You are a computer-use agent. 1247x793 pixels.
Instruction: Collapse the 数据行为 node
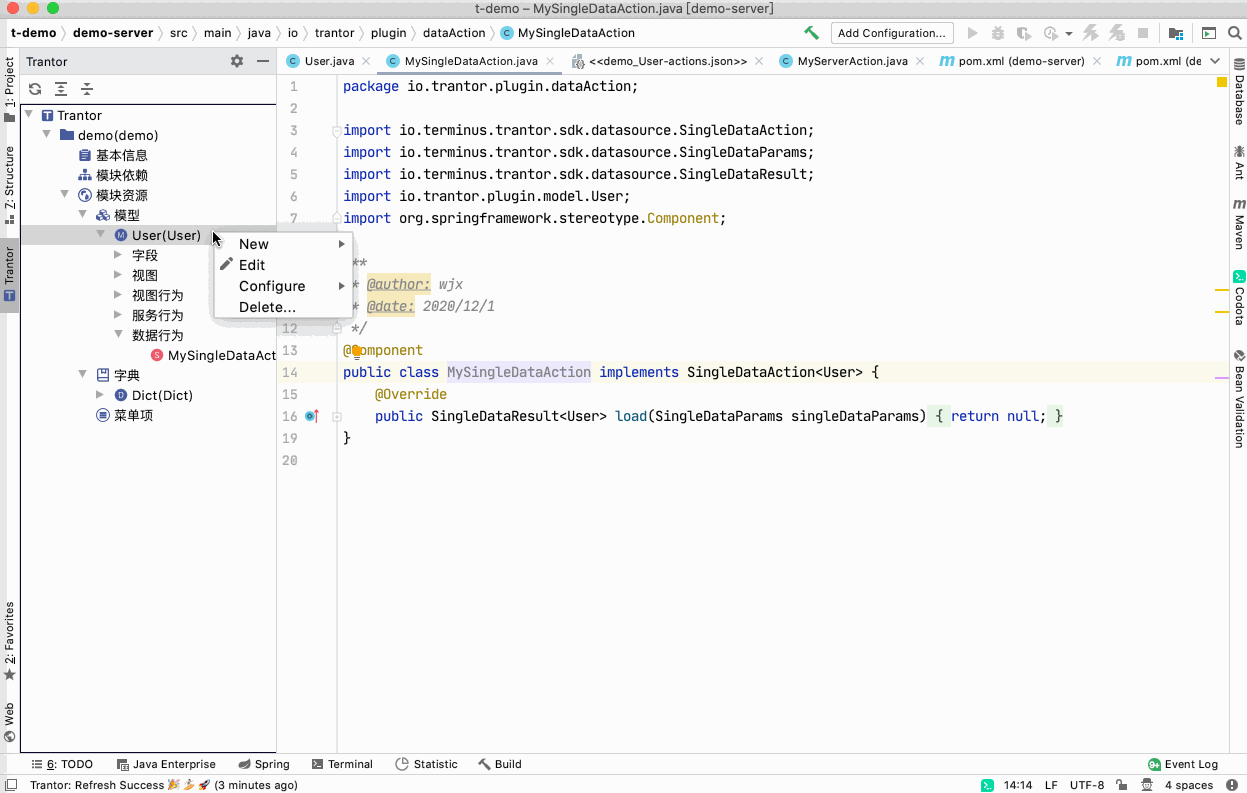[118, 335]
